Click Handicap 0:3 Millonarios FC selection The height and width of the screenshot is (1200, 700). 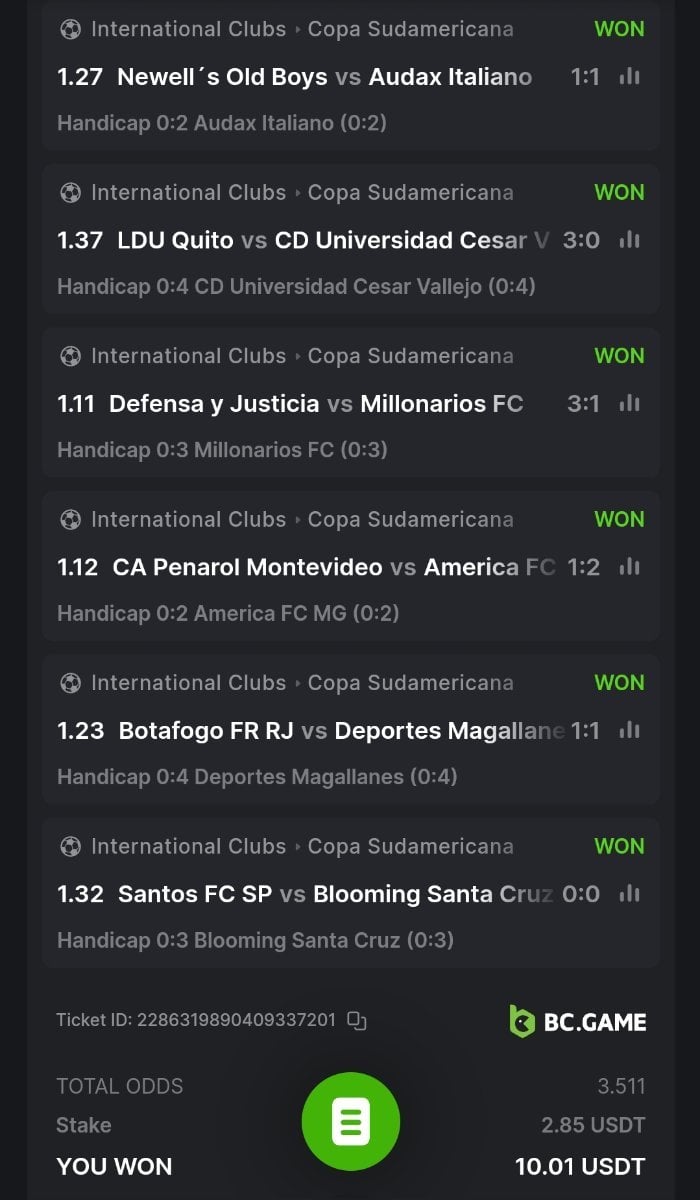pos(222,450)
